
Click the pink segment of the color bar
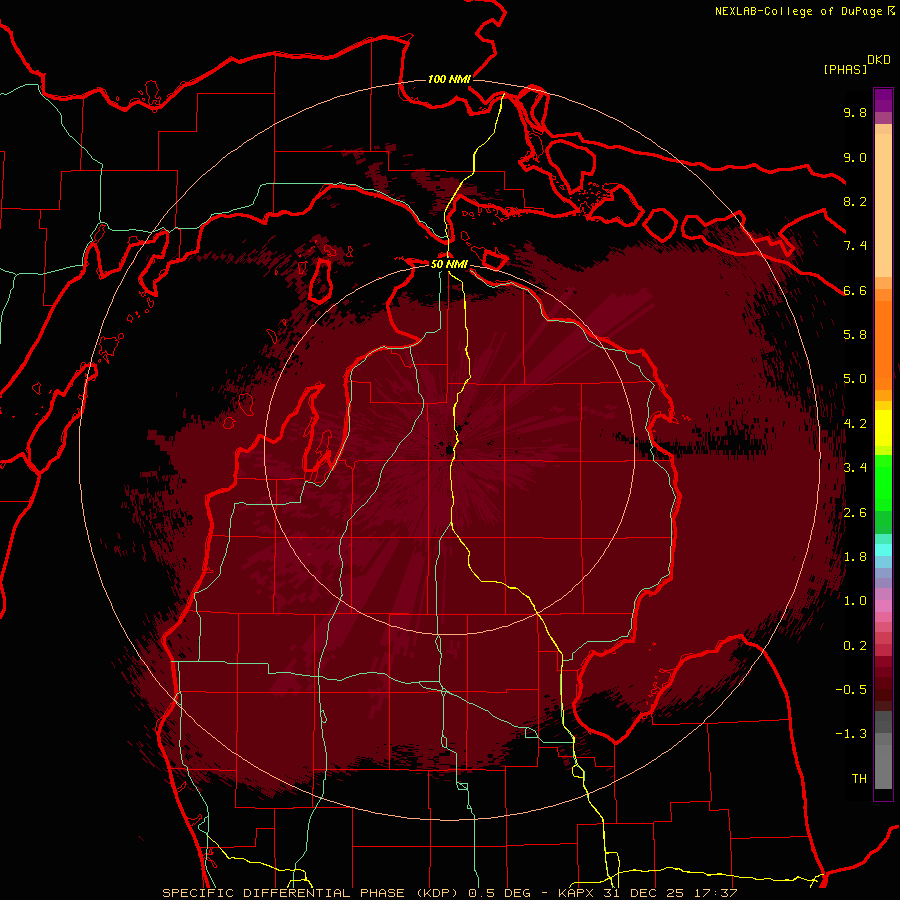[x=883, y=606]
